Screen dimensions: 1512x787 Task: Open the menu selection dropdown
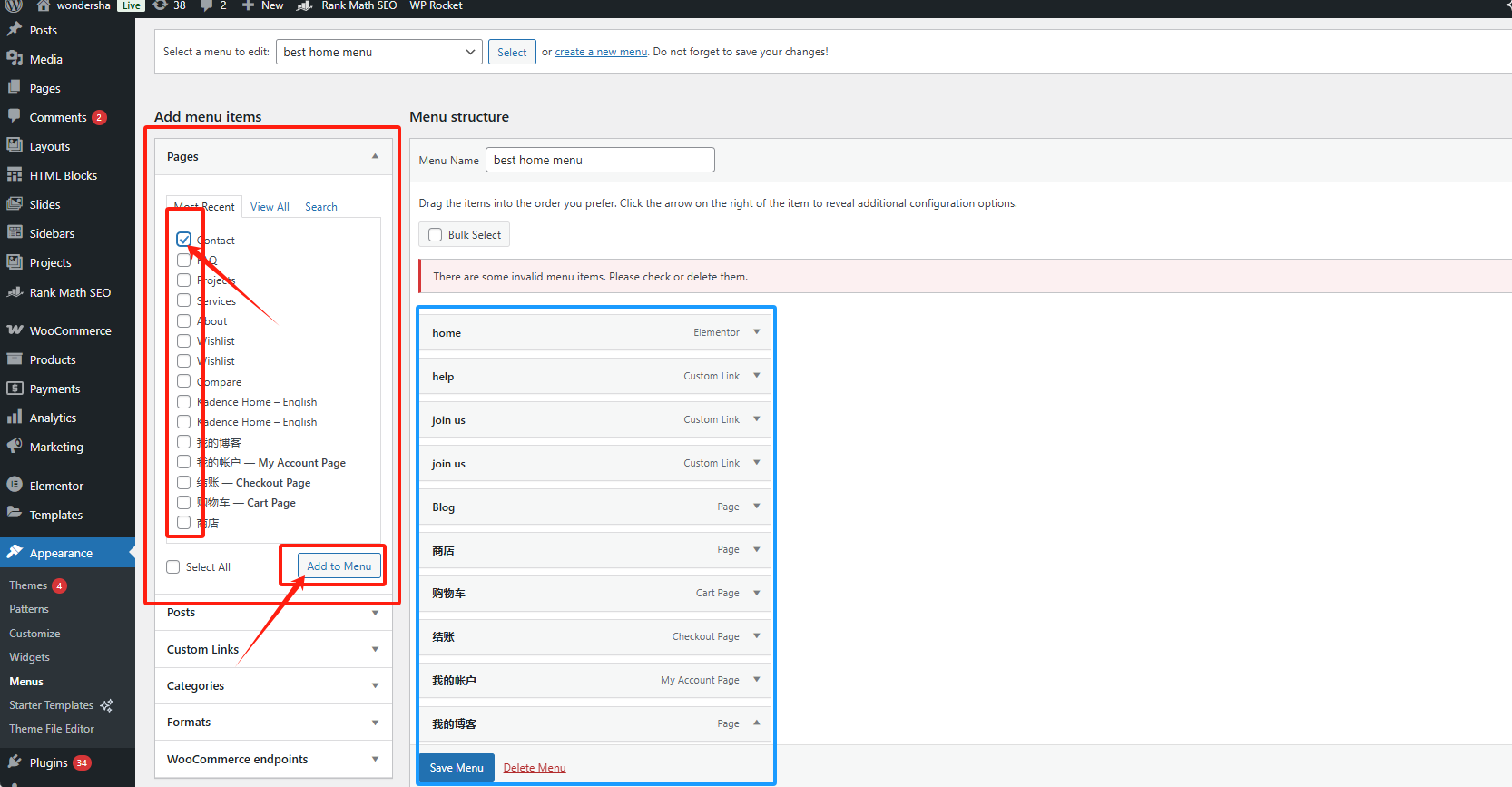click(x=379, y=52)
